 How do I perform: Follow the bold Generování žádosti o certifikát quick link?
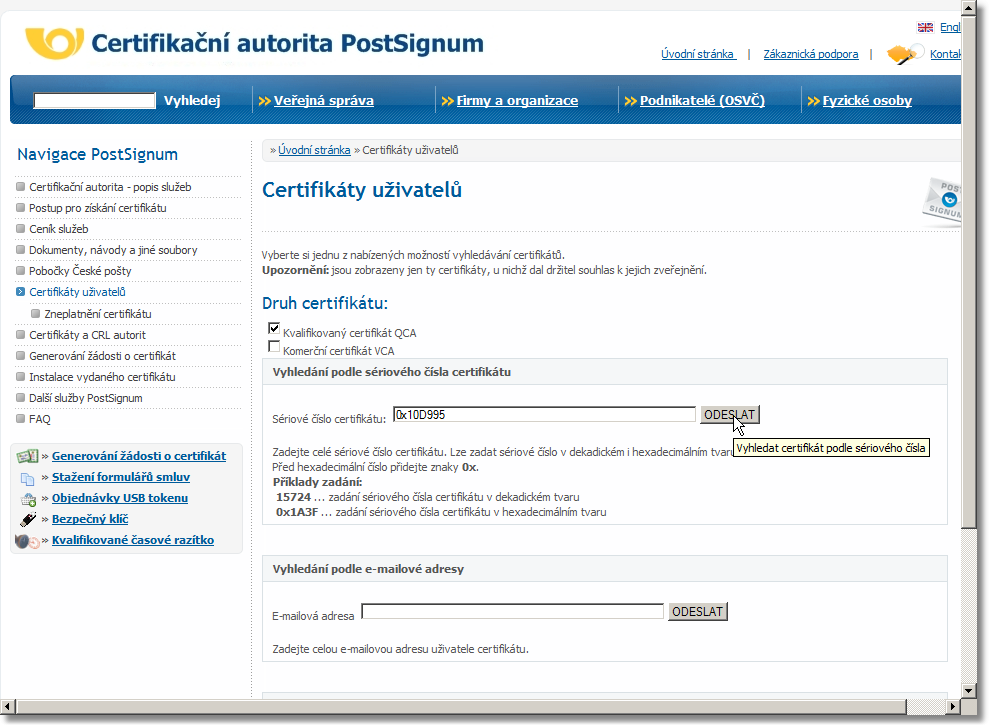click(x=139, y=456)
